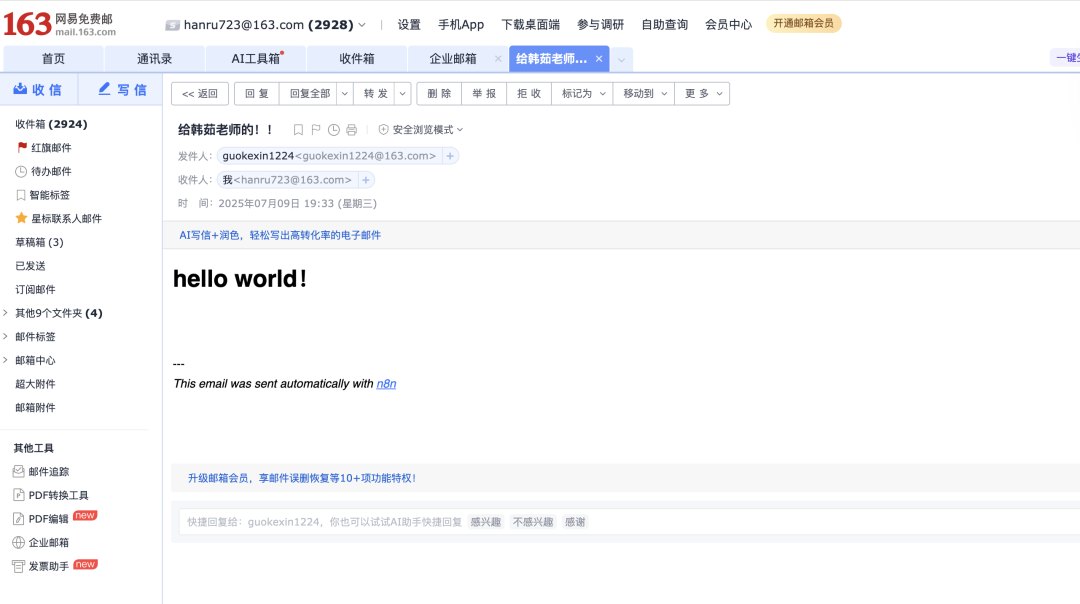Click the print icon for this email
The width and height of the screenshot is (1080, 604).
pos(350,129)
